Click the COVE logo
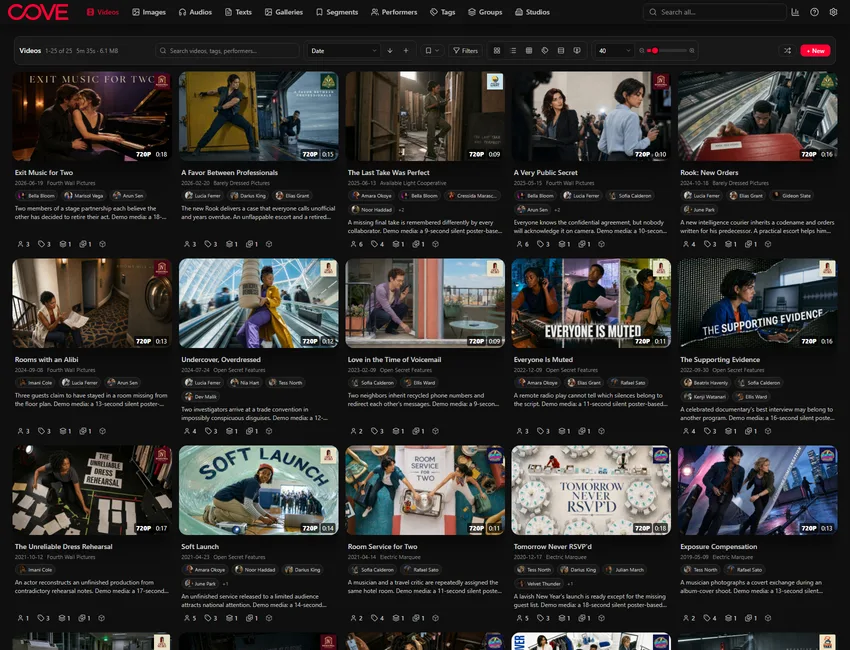The image size is (850, 650). click(x=38, y=12)
